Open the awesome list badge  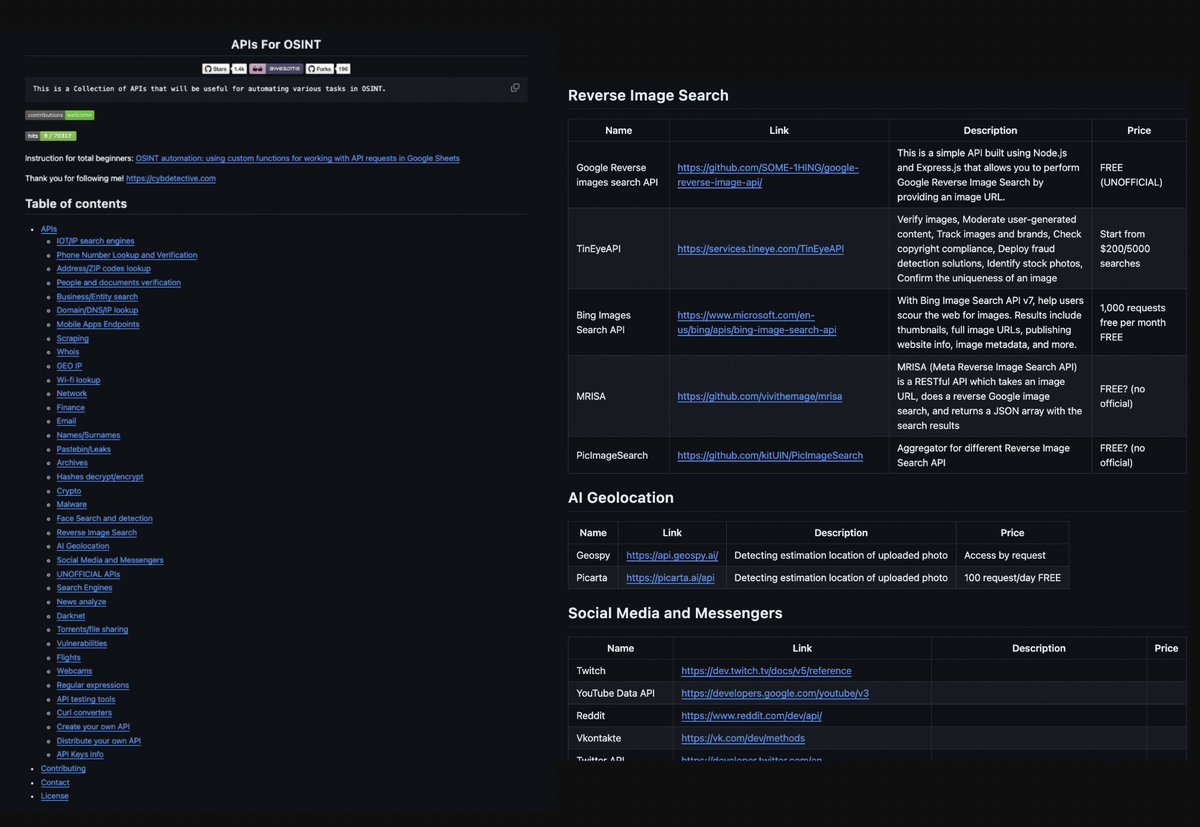click(x=276, y=68)
